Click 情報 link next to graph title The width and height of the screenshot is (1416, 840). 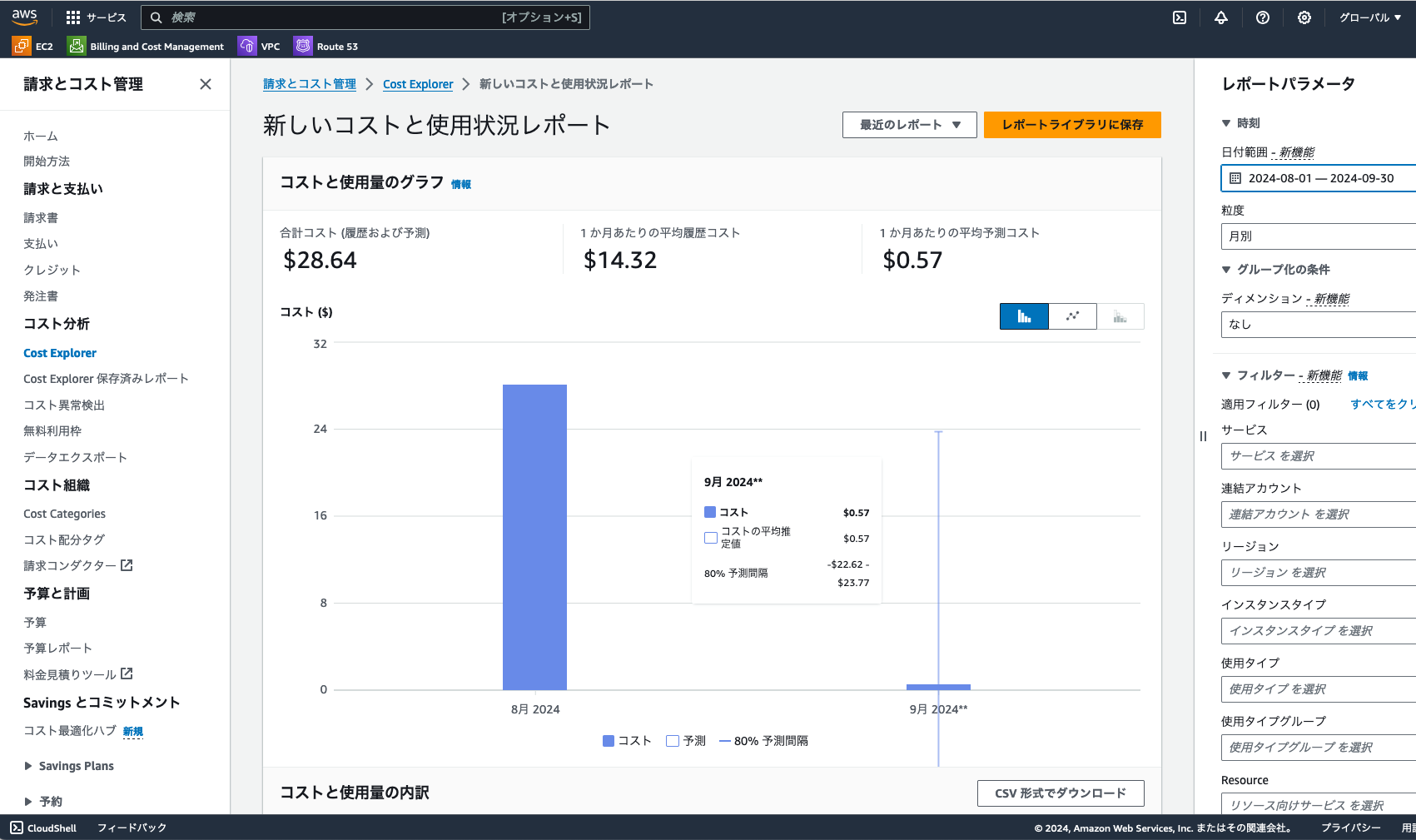tap(461, 185)
